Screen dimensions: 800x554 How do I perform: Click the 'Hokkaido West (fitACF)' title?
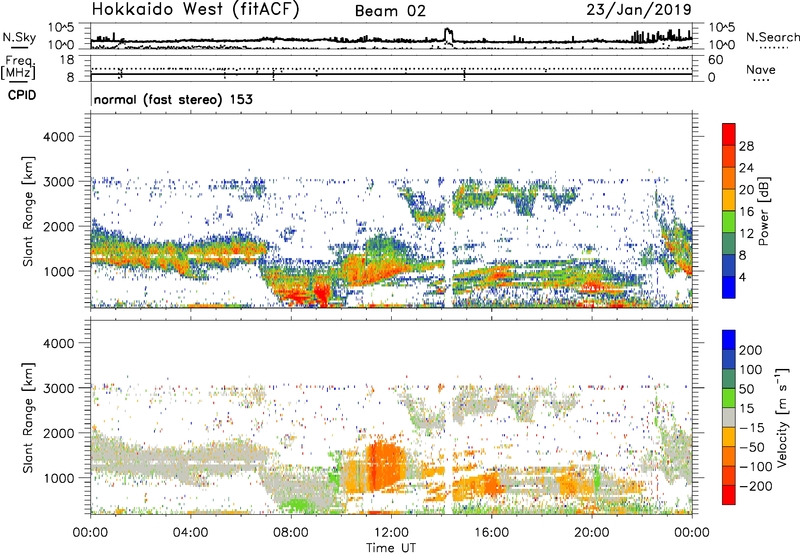pyautogui.click(x=195, y=9)
